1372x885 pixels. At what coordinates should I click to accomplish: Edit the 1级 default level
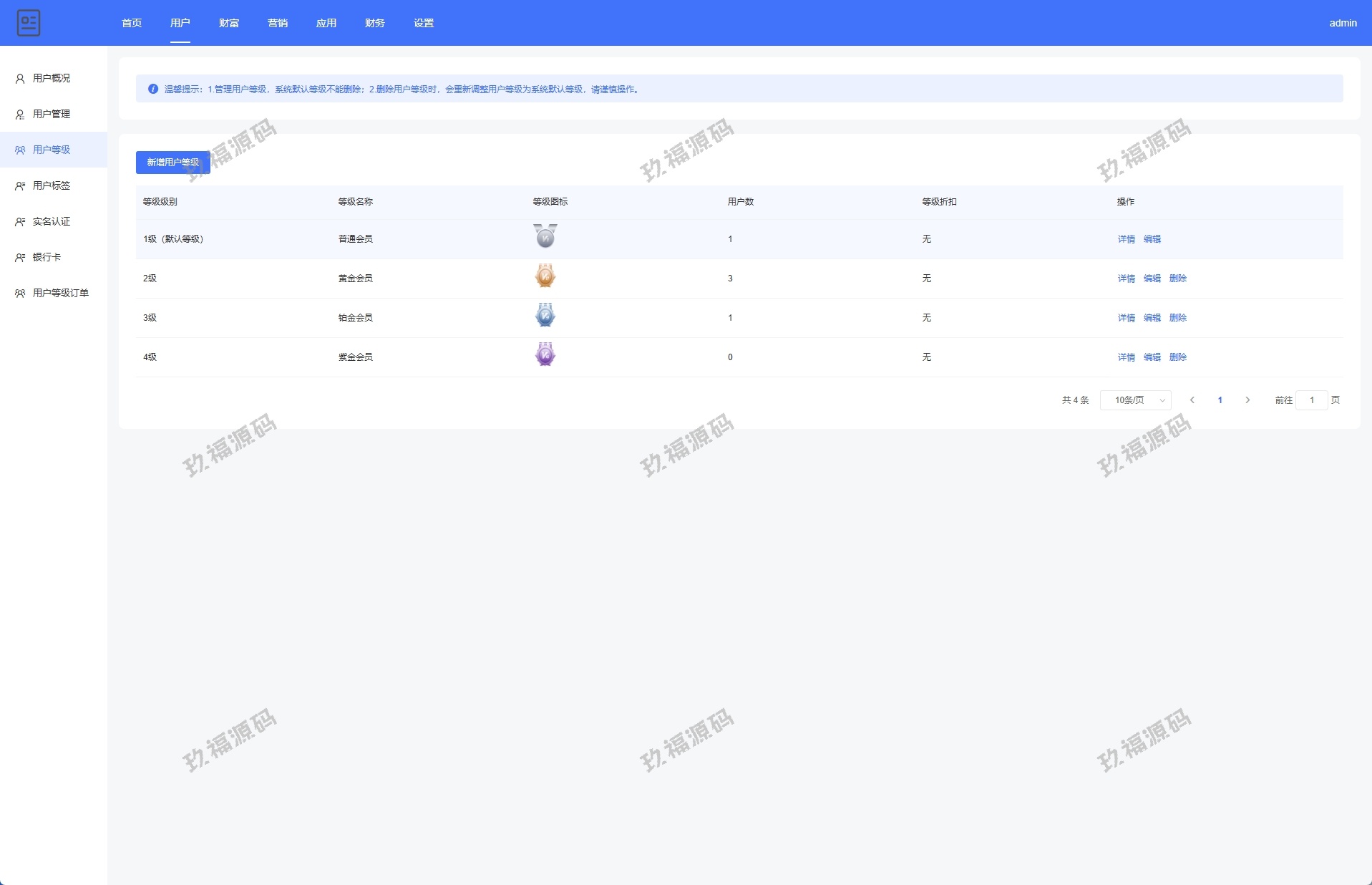(x=1152, y=239)
